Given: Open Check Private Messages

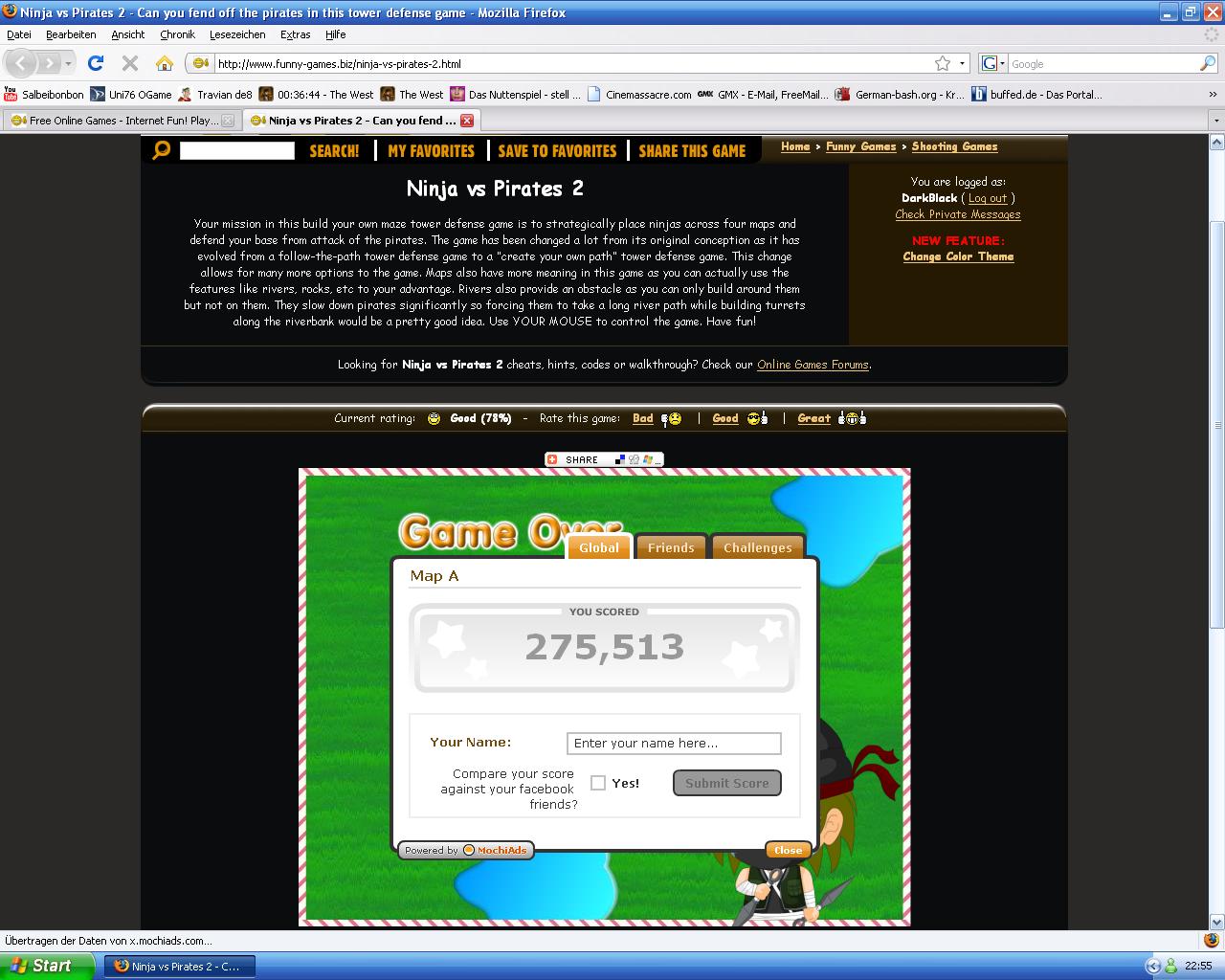Looking at the screenshot, I should point(958,214).
